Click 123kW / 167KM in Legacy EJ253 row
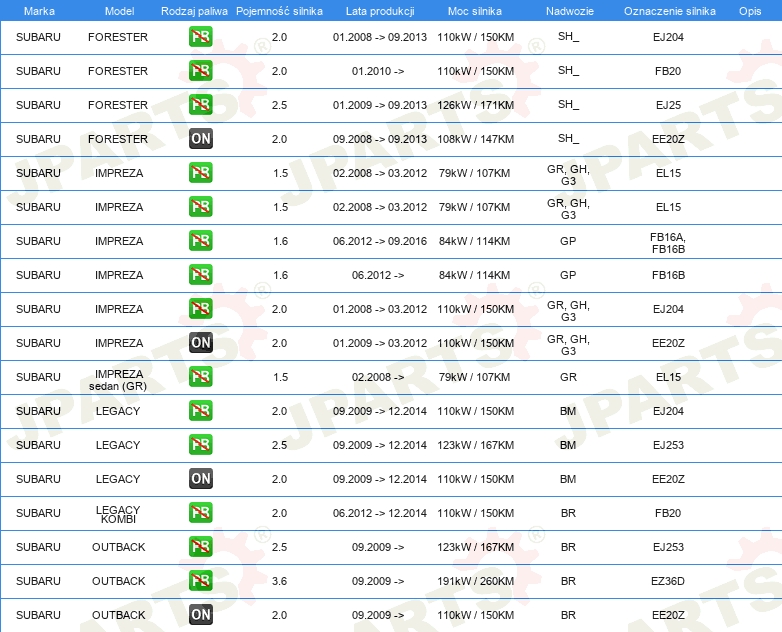This screenshot has width=782, height=632. point(475,445)
